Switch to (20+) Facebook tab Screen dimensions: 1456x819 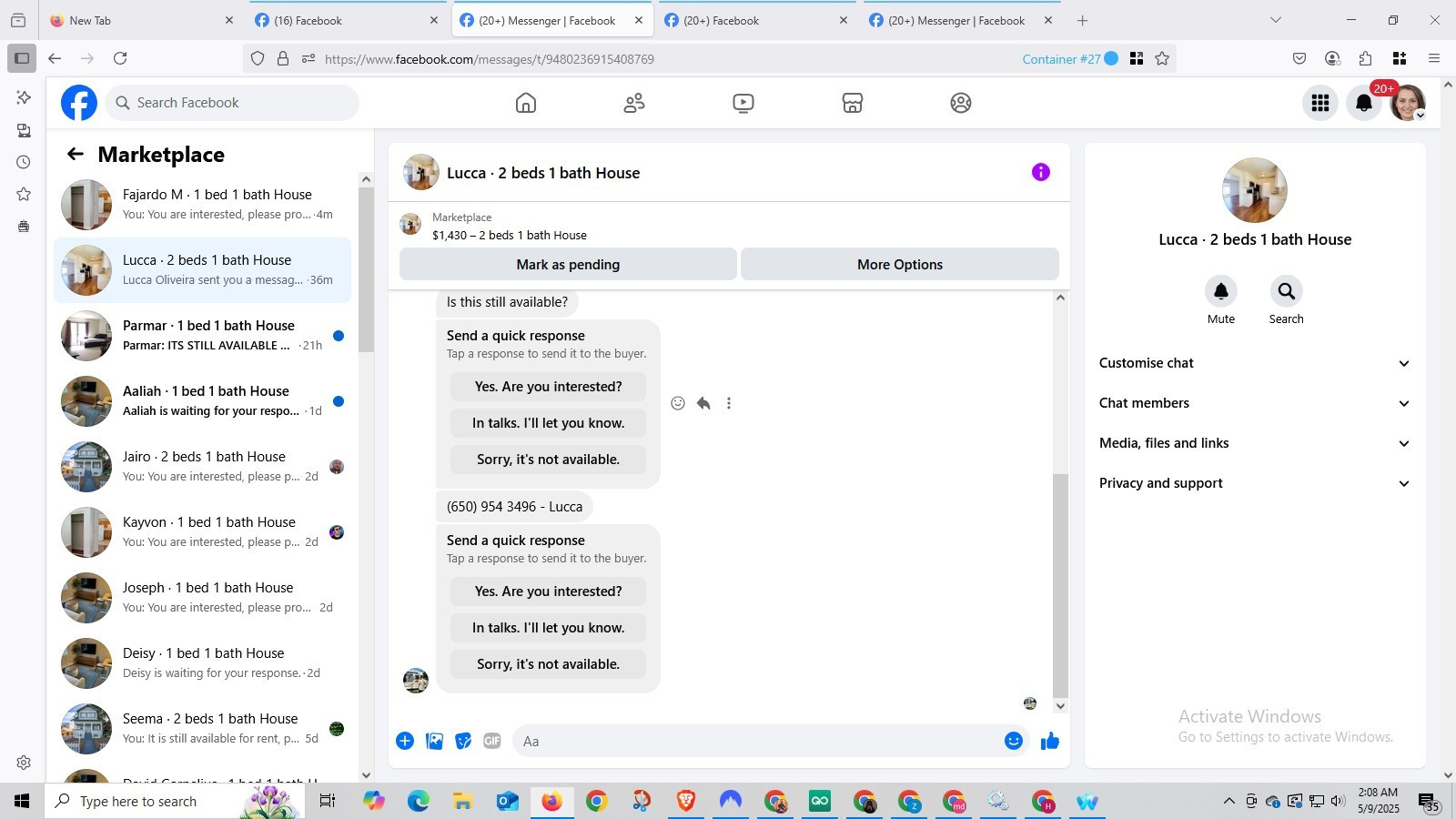tap(755, 20)
